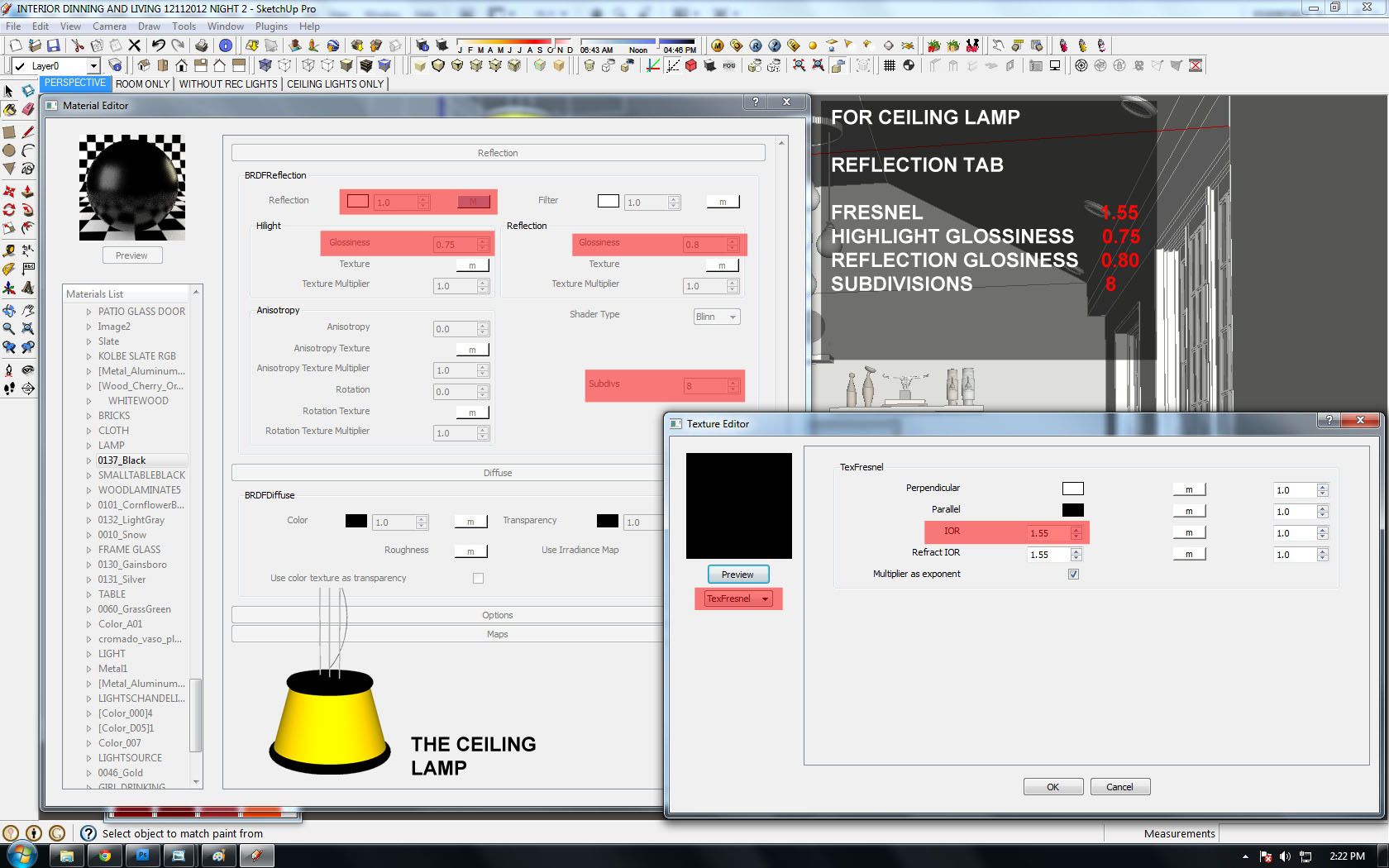Open the Draw menu

click(149, 26)
